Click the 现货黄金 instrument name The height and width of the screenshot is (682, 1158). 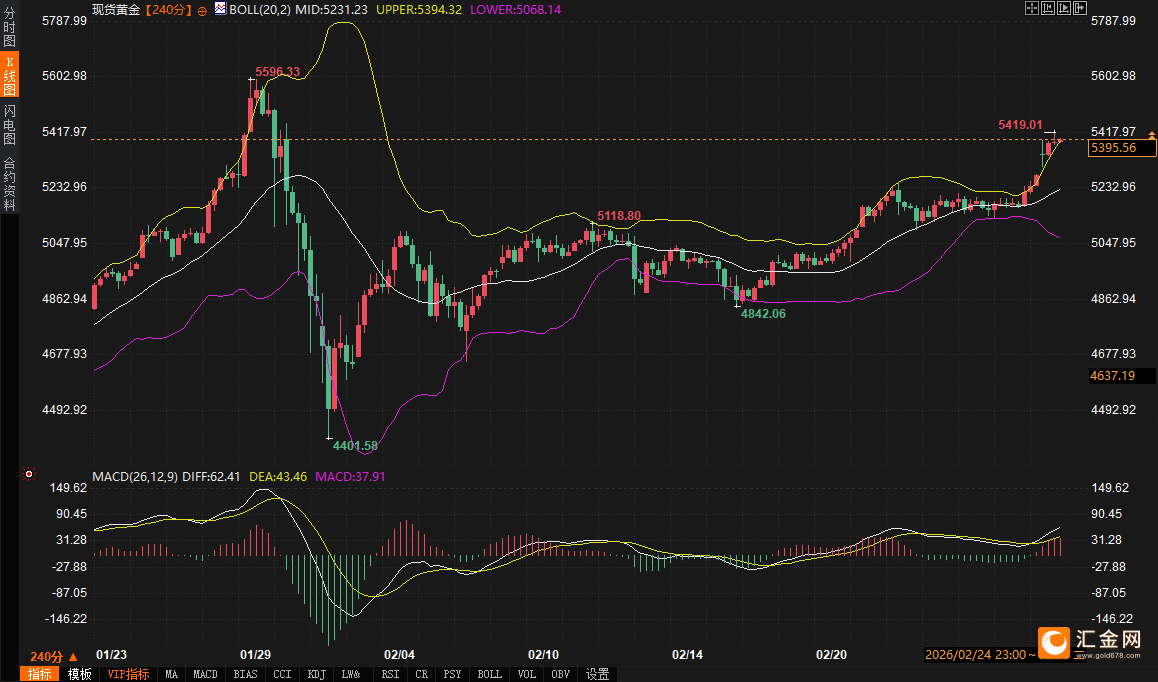point(116,10)
